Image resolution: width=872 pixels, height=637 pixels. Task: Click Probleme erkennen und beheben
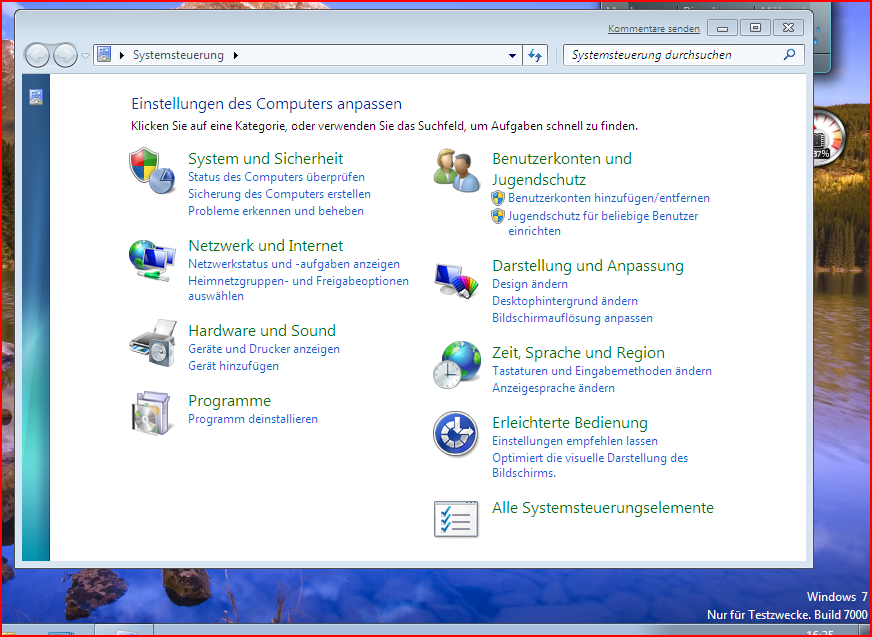pos(276,211)
